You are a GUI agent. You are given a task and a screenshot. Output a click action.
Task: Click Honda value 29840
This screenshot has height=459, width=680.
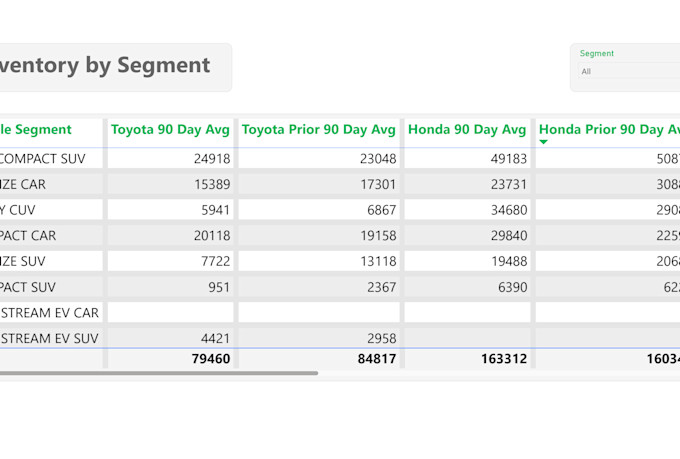click(x=509, y=236)
